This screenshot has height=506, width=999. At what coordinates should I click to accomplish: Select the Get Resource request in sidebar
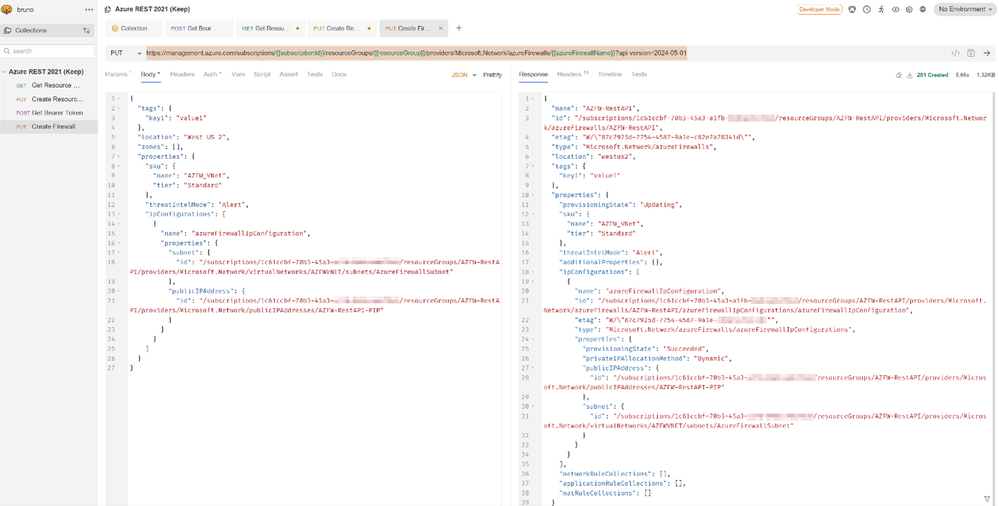[49, 85]
